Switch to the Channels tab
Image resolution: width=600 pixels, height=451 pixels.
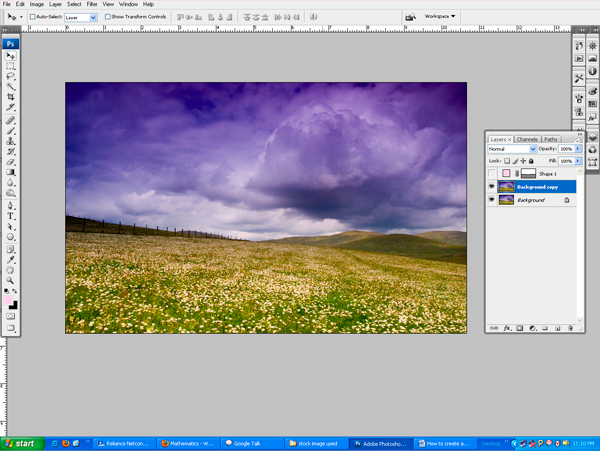pyautogui.click(x=527, y=139)
